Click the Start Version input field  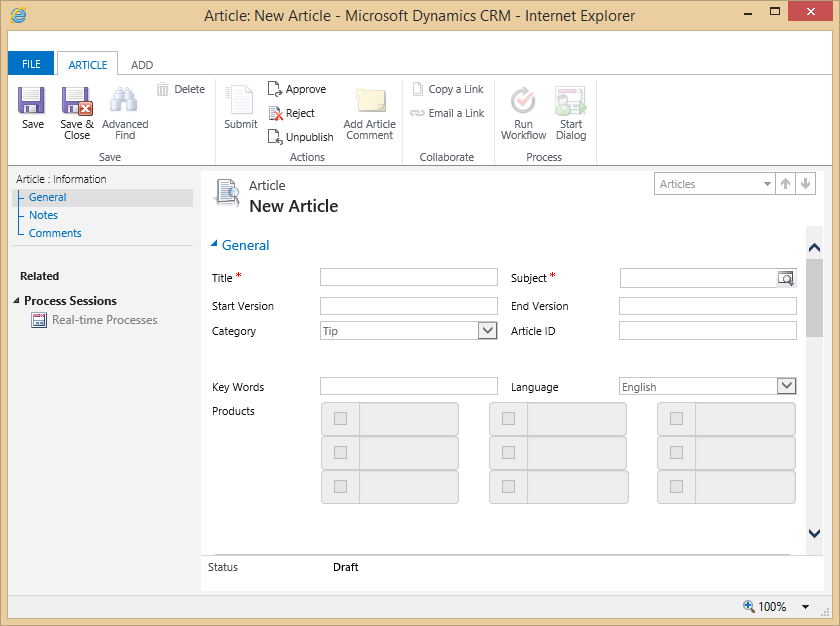409,306
